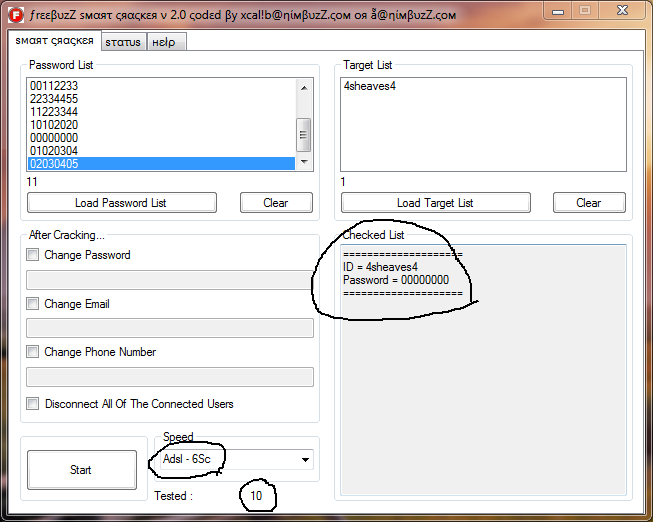The image size is (653, 522).
Task: Select target 4sheaves4 in Target List
Action: 369,86
